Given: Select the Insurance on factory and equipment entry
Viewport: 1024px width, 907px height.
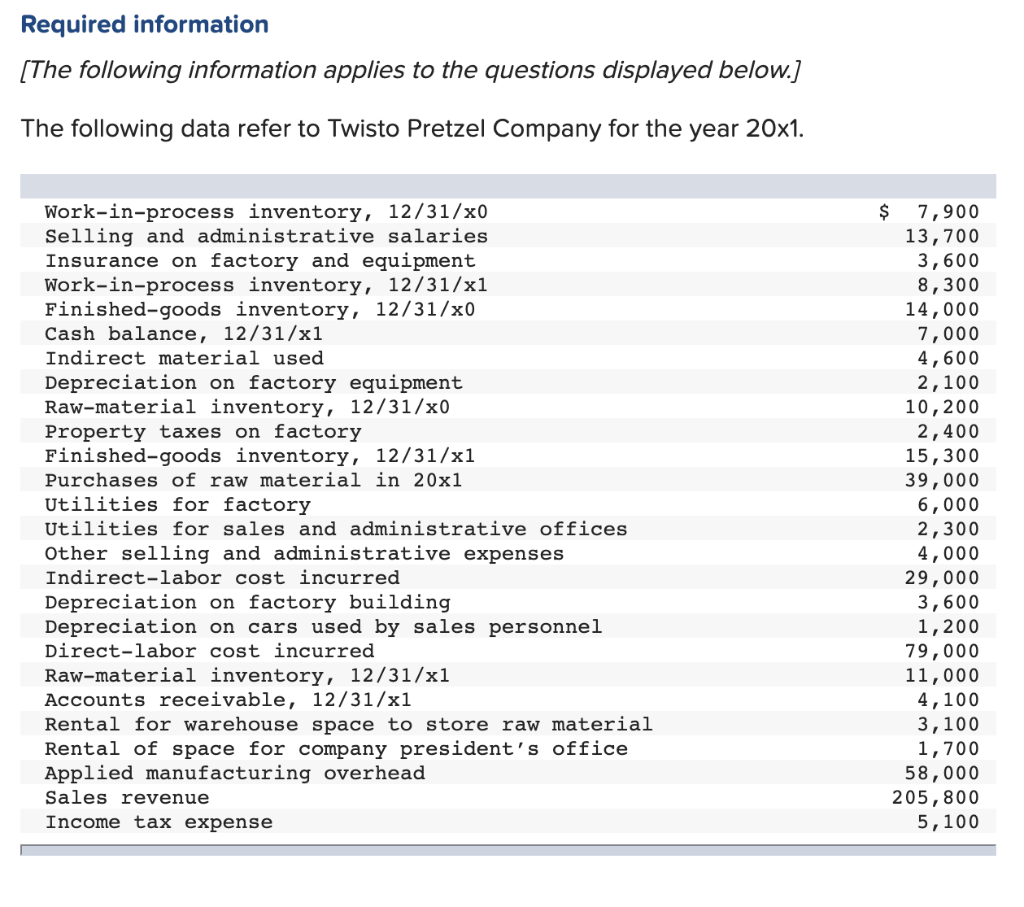Looking at the screenshot, I should (260, 260).
